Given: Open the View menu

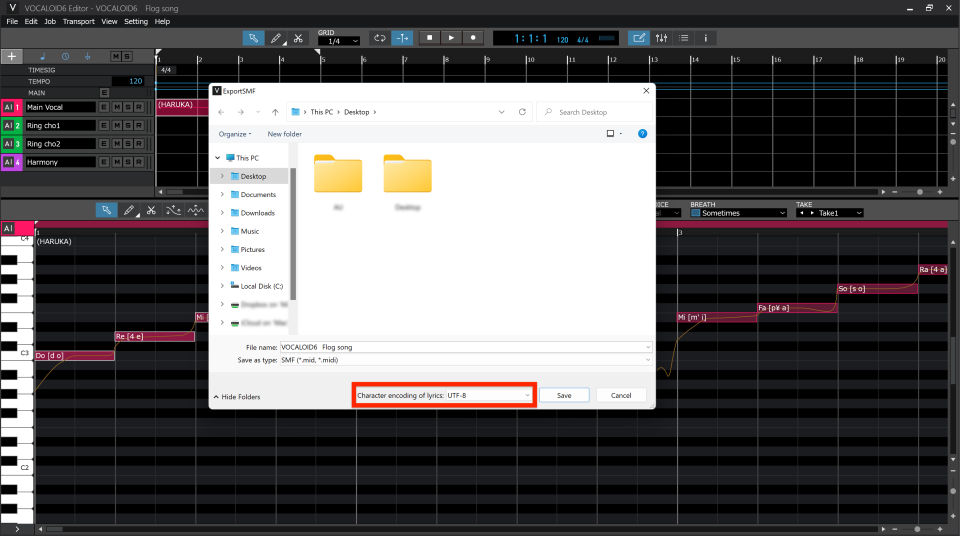Looking at the screenshot, I should click(109, 21).
